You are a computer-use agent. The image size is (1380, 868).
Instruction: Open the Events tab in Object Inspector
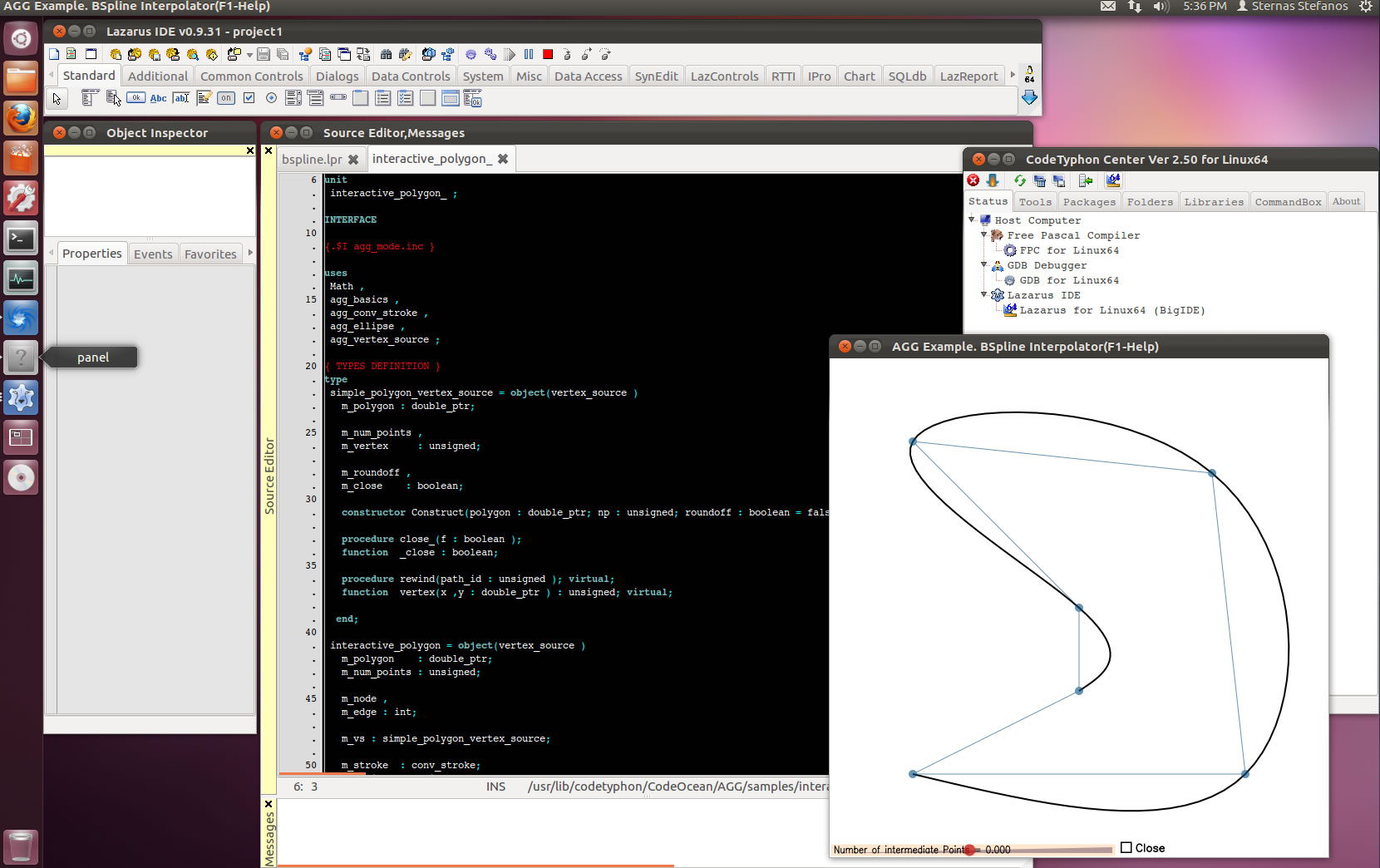[x=153, y=254]
